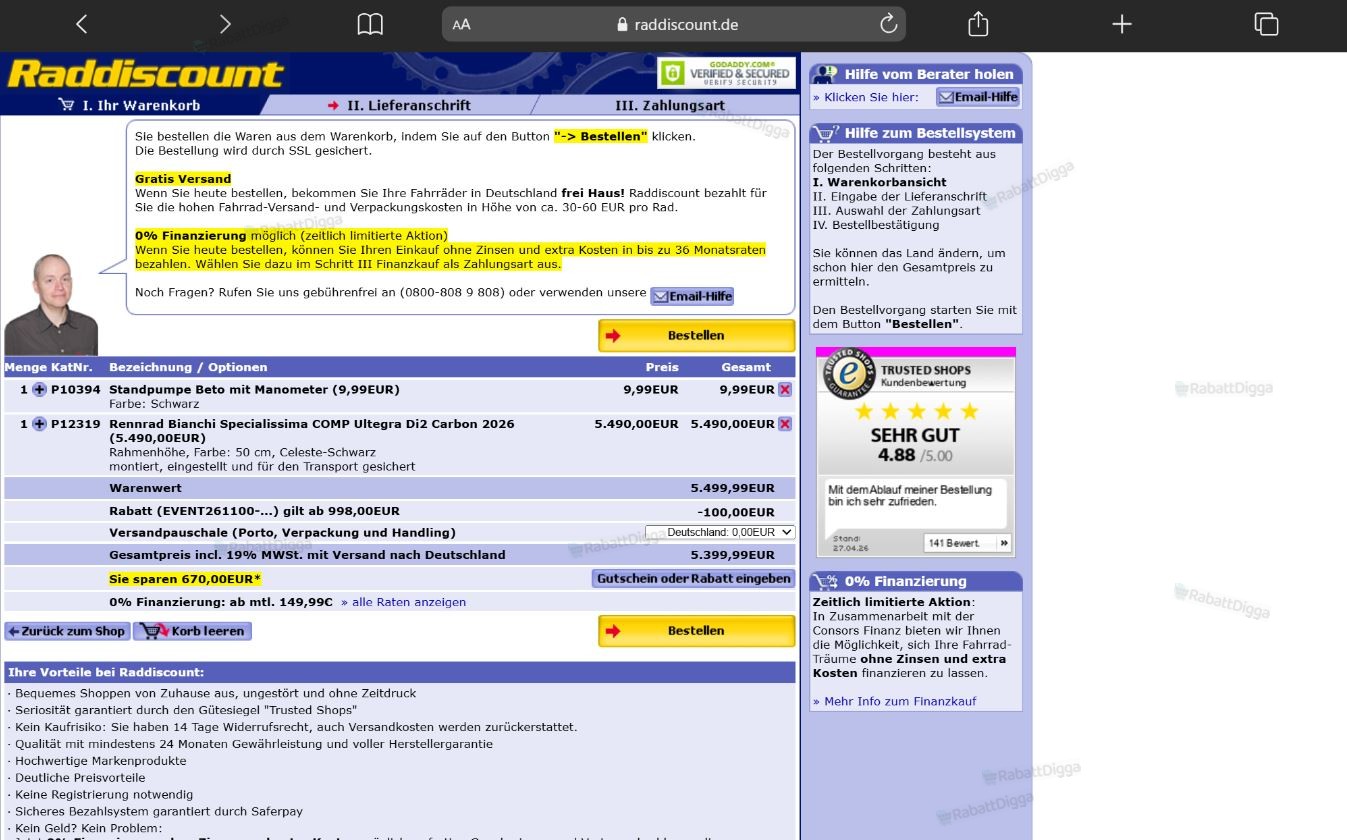The image size is (1347, 840).
Task: Remove Standpumpe Beto with red X
Action: [785, 390]
